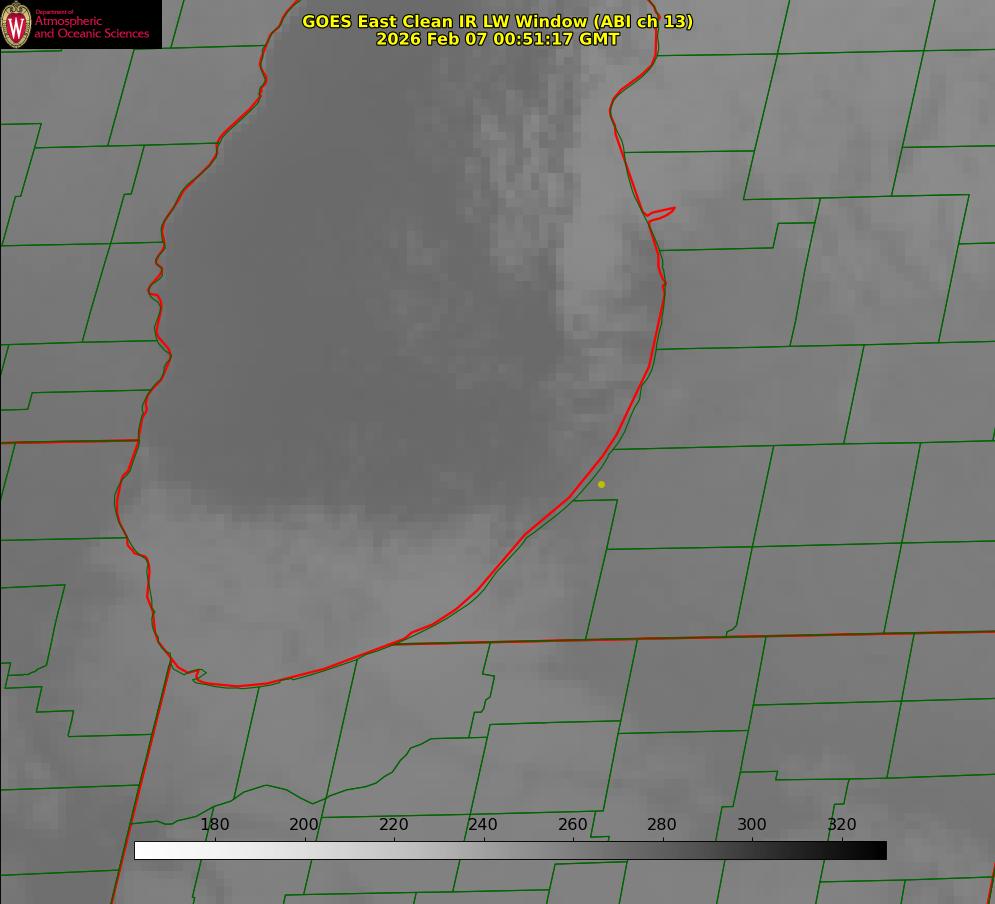Image resolution: width=995 pixels, height=904 pixels.
Task: Click the '260' colorbar label
Action: (x=572, y=824)
